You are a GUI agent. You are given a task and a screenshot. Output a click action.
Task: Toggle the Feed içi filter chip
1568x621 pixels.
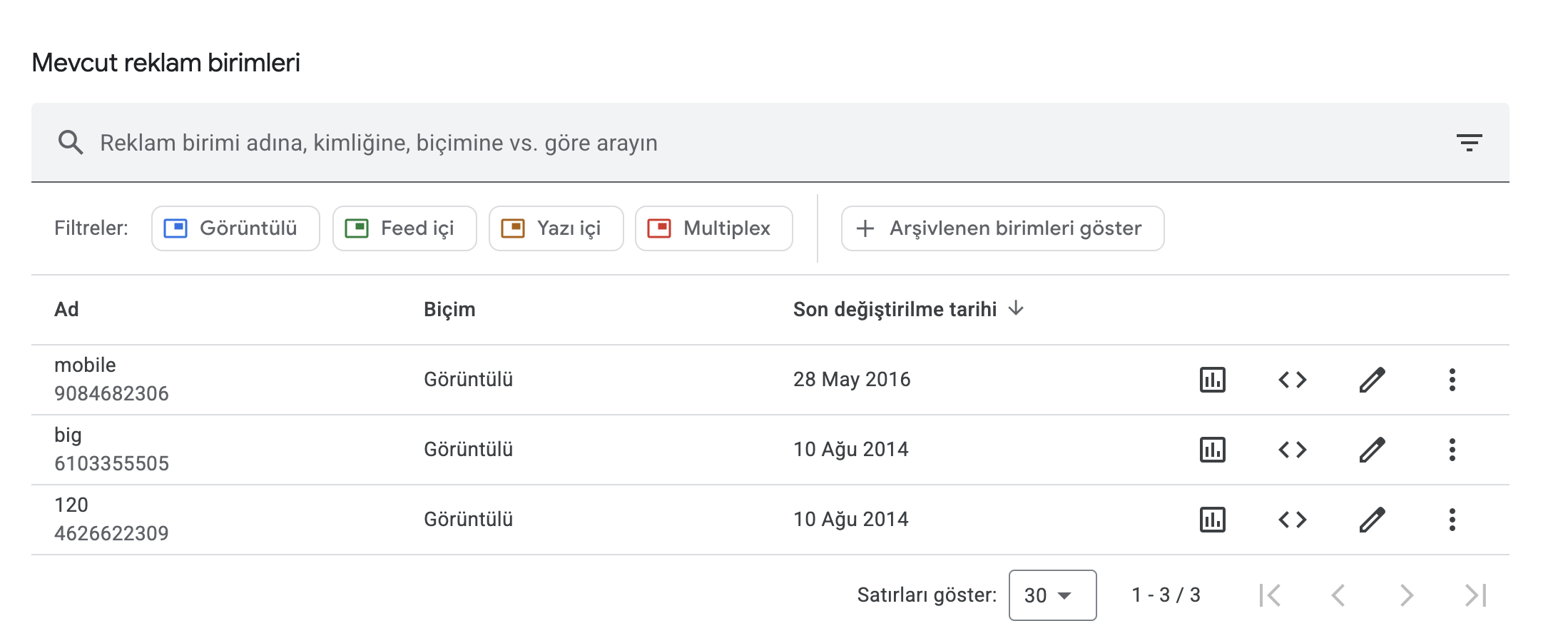[404, 228]
